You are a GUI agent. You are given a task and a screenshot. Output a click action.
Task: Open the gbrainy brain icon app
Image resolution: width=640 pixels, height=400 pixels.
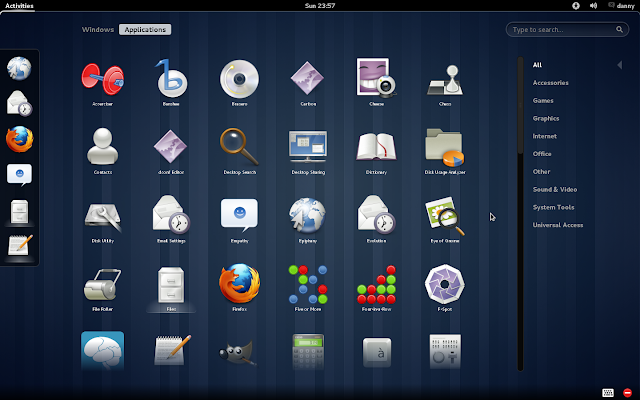pos(102,351)
